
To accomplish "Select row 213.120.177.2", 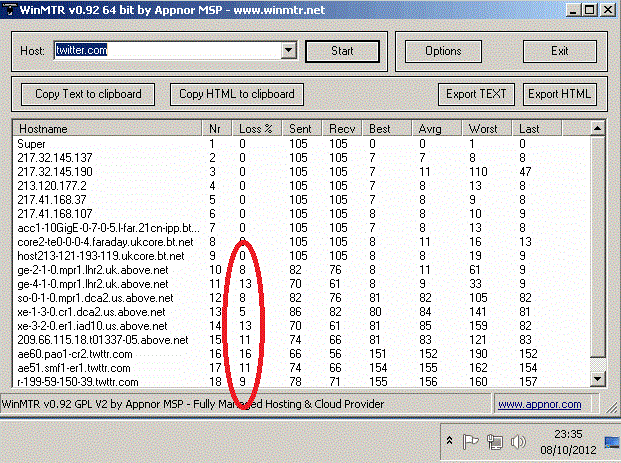I will click(301, 186).
